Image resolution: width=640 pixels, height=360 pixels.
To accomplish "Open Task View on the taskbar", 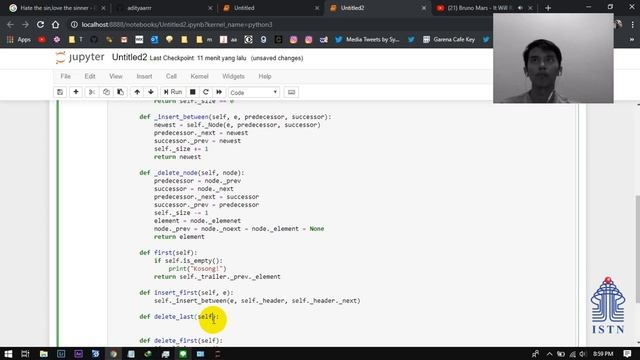I will point(25,354).
